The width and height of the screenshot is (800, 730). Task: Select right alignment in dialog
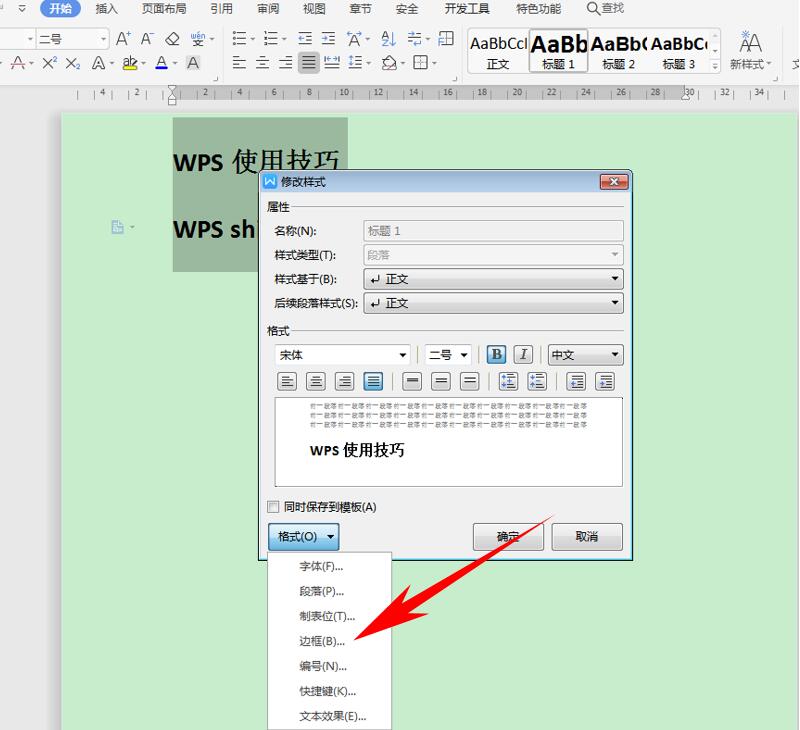344,382
